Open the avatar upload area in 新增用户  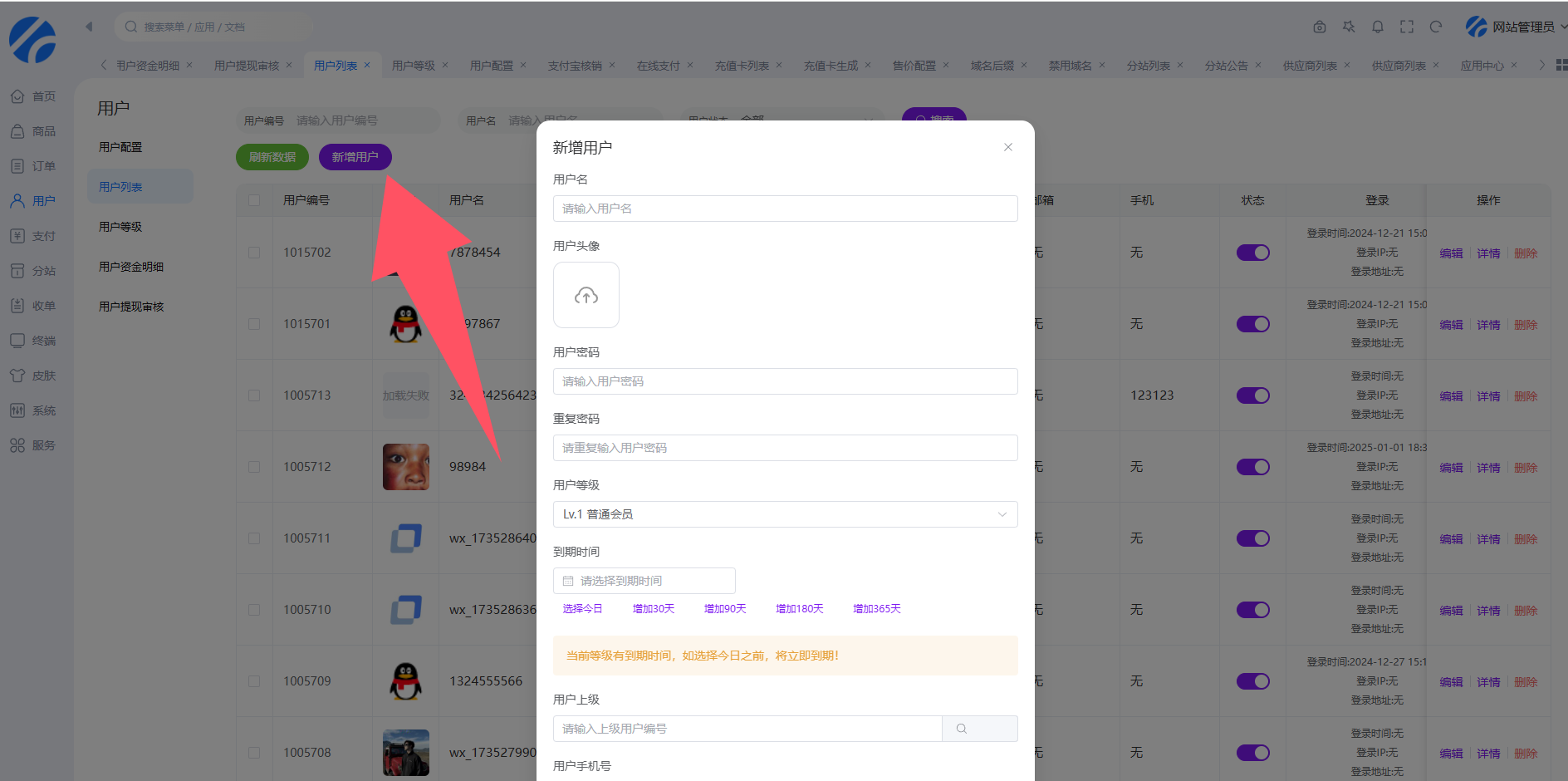point(586,295)
